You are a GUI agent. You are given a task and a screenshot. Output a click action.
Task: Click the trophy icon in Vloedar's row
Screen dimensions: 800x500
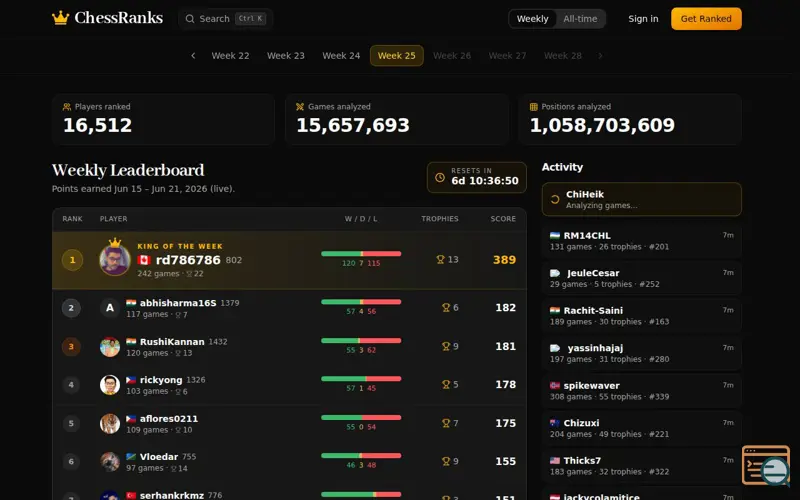(x=446, y=461)
